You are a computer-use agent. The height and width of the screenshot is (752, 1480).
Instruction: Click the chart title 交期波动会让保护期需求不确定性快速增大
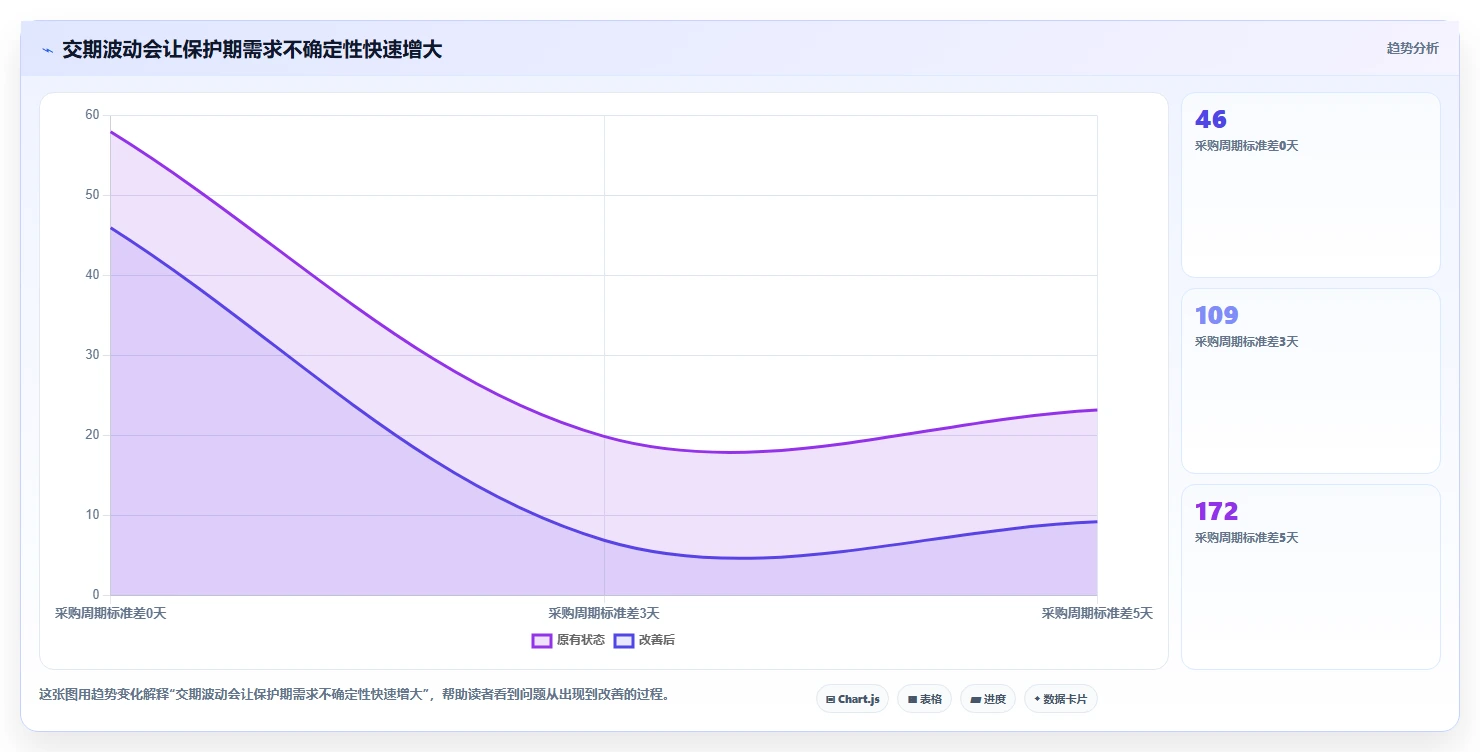252,49
